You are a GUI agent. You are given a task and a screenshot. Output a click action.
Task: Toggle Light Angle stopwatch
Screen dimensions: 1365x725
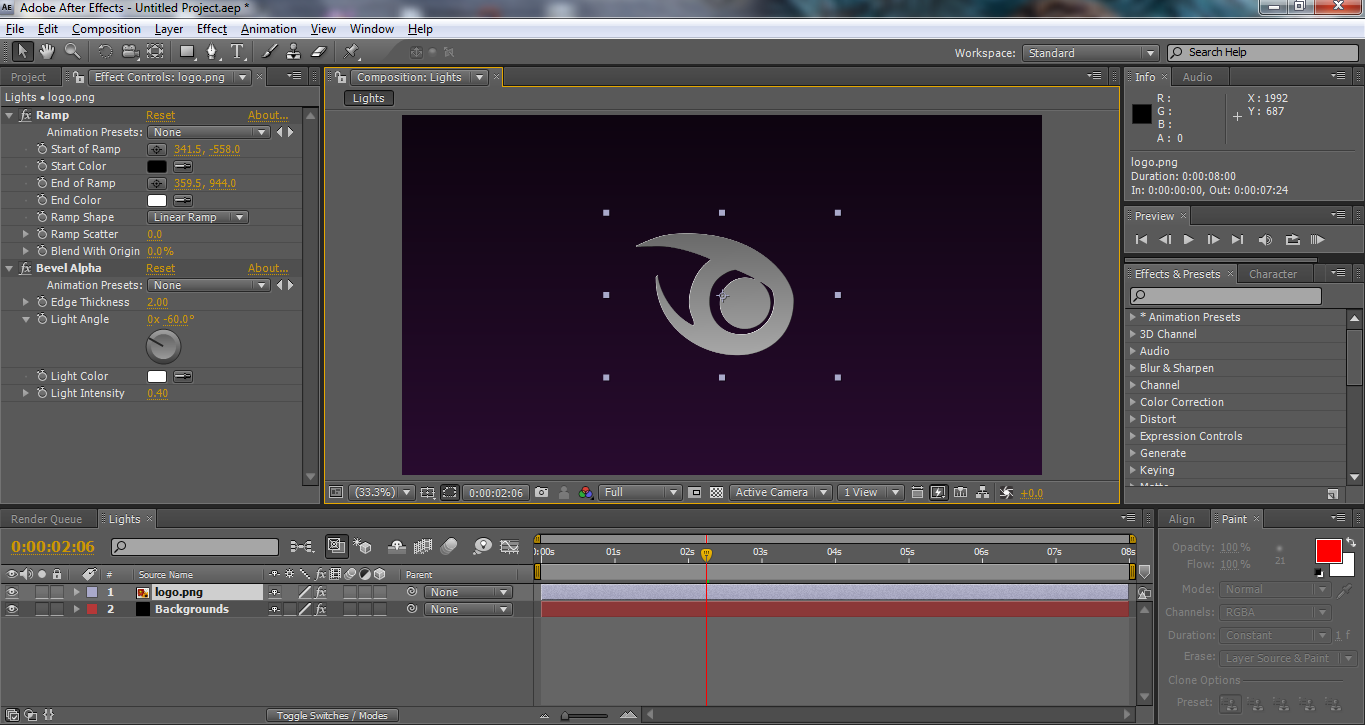42,319
